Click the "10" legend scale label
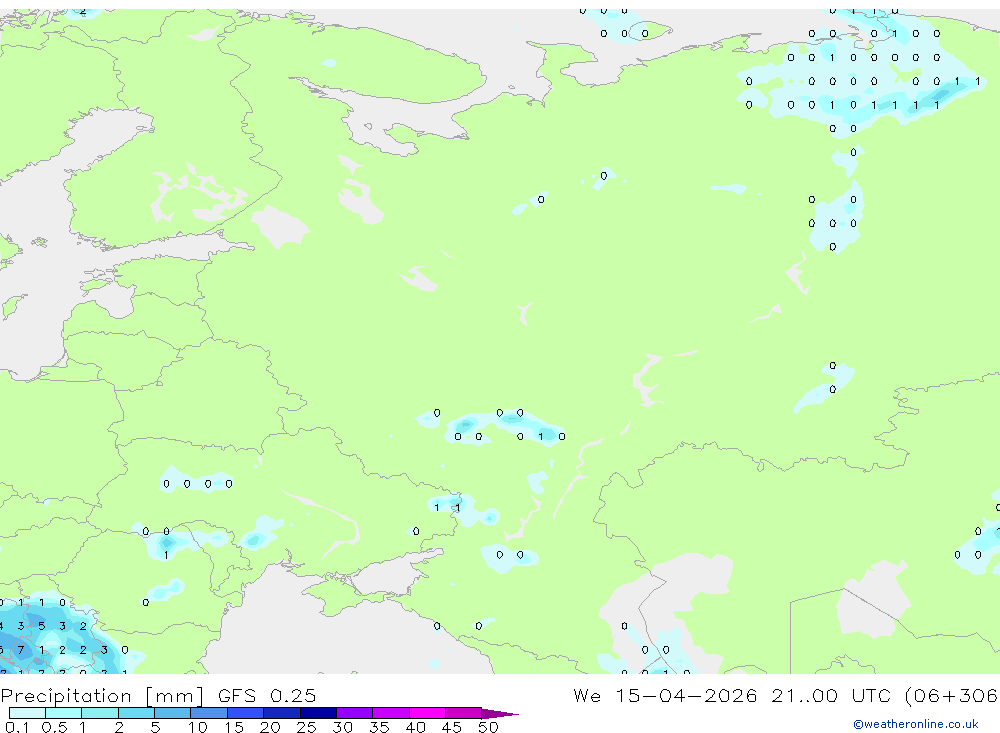 click(198, 727)
